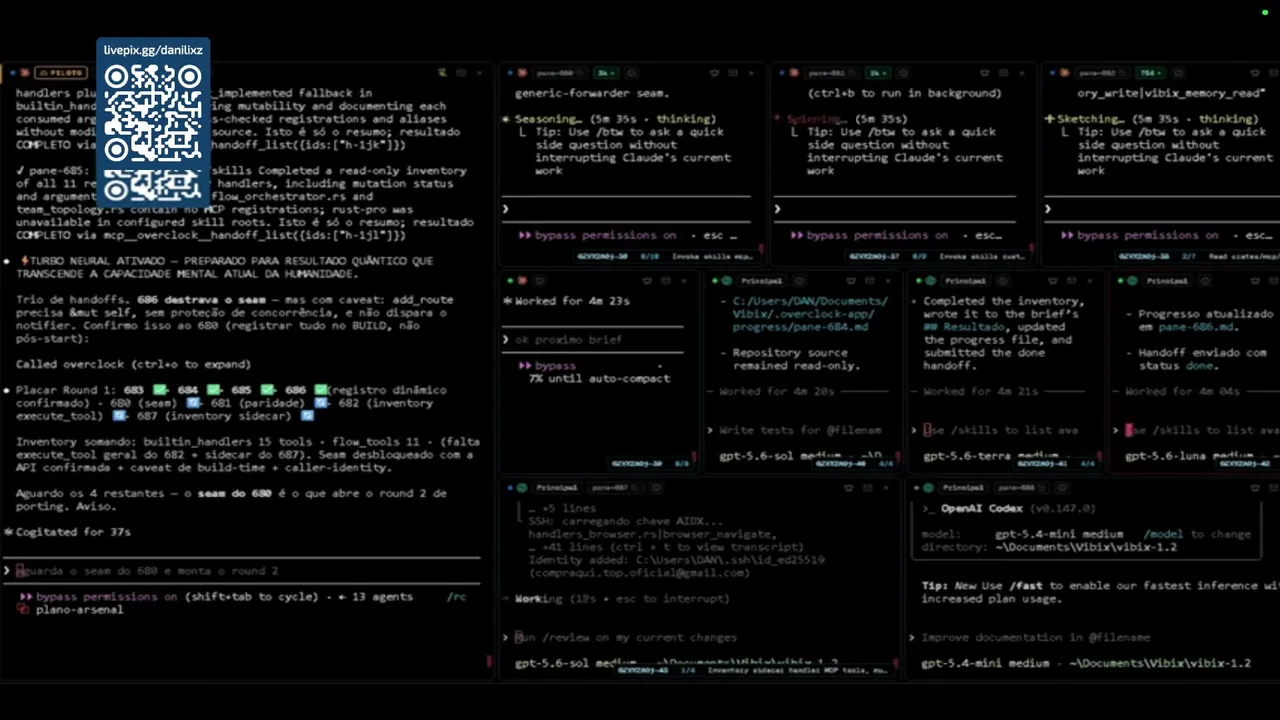Click the window-layout icon in pane-687 header
Viewport: 1280px width, 720px height.
[x=868, y=488]
